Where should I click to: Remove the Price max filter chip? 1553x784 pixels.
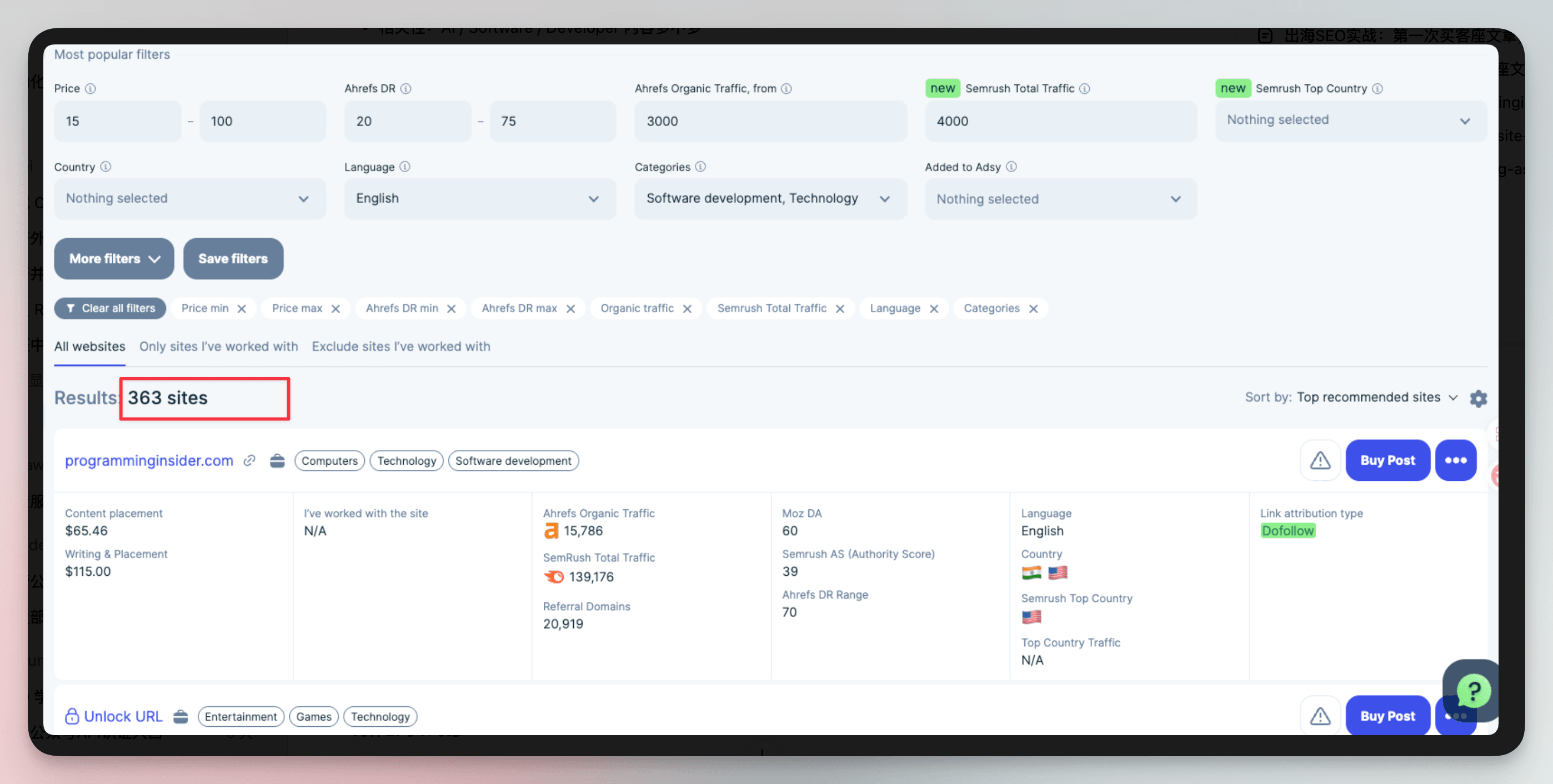[336, 309]
